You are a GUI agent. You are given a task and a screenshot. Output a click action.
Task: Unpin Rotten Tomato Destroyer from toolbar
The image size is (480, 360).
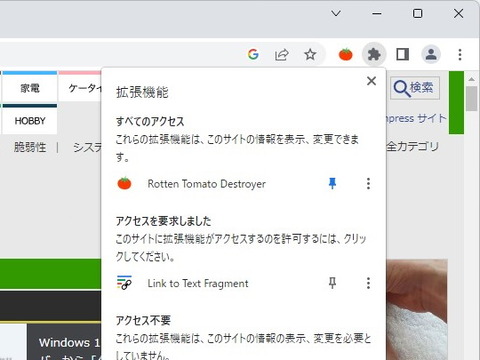[x=332, y=183]
